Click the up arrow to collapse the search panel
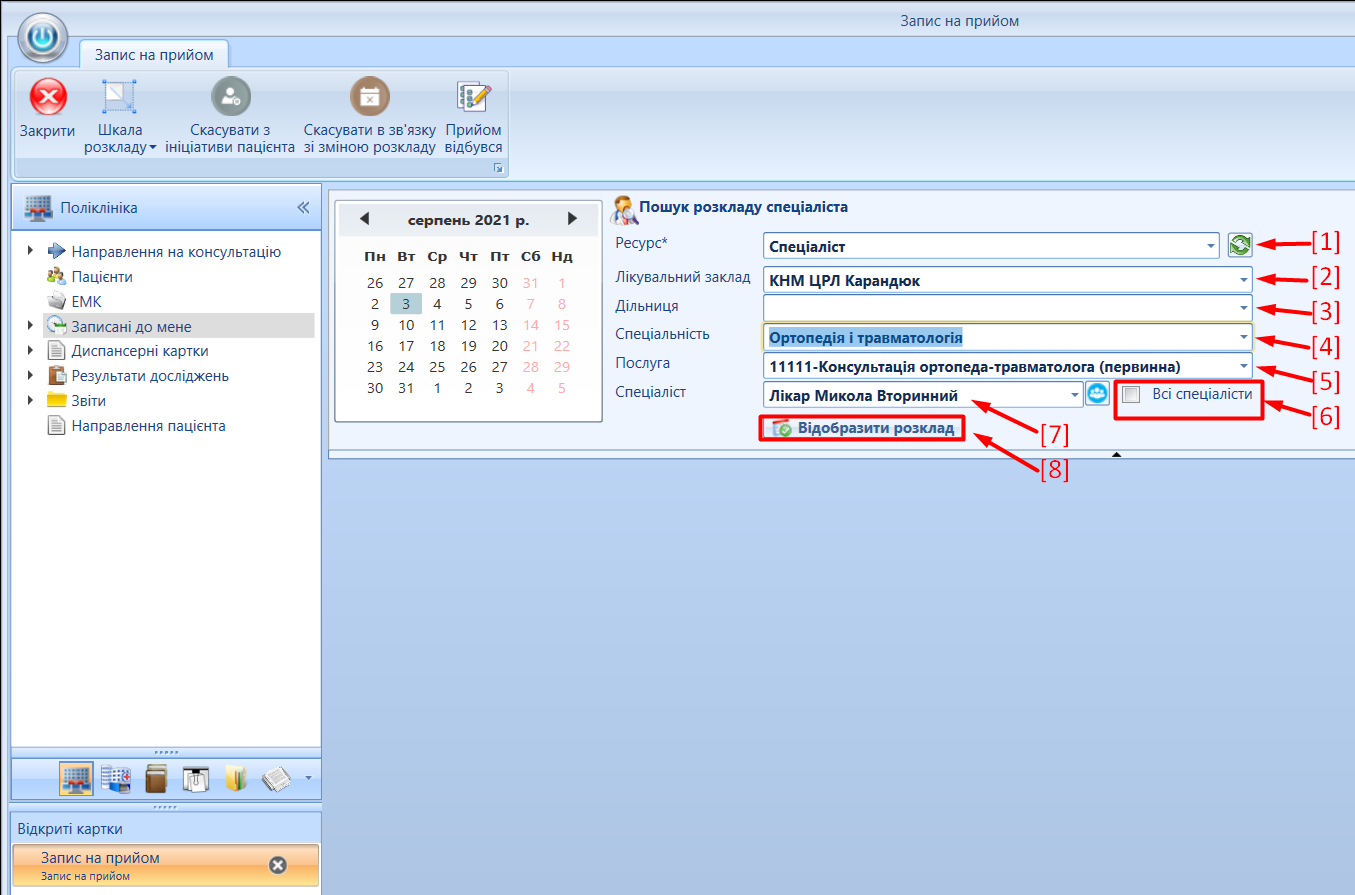Screen dimensions: 1355x895 (1117, 455)
